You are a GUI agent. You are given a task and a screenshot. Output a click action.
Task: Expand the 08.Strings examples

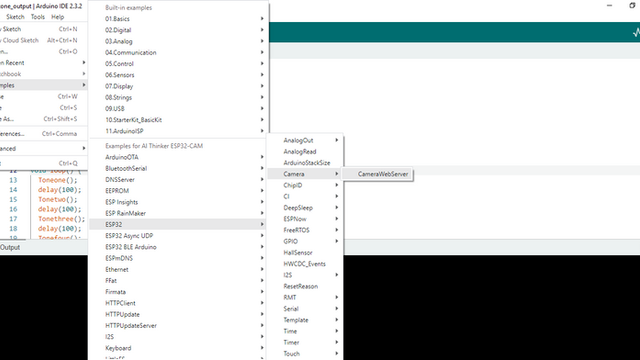tap(178, 98)
